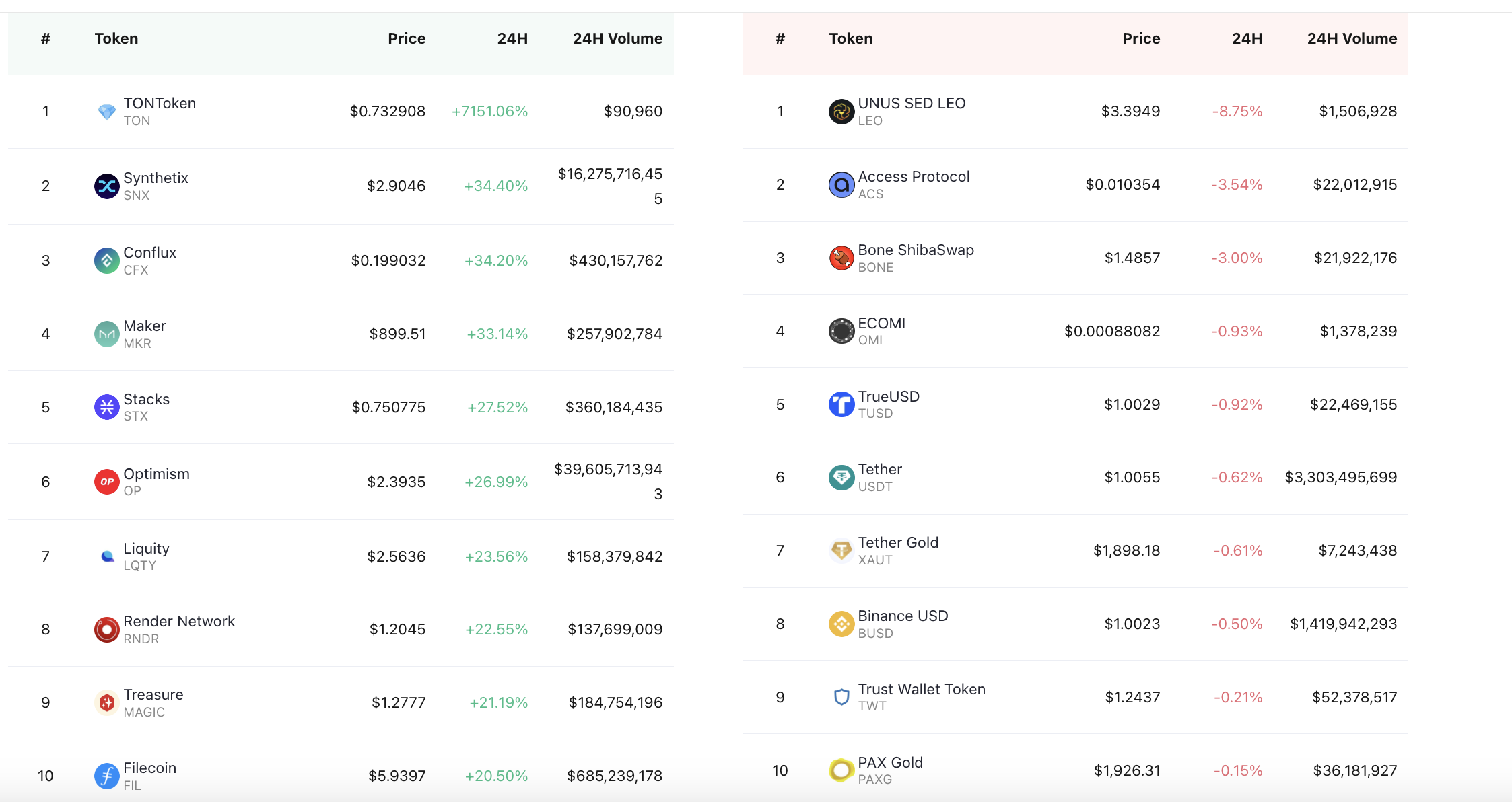Sort losers table by Token header
The width and height of the screenshot is (1512, 802).
(x=851, y=39)
